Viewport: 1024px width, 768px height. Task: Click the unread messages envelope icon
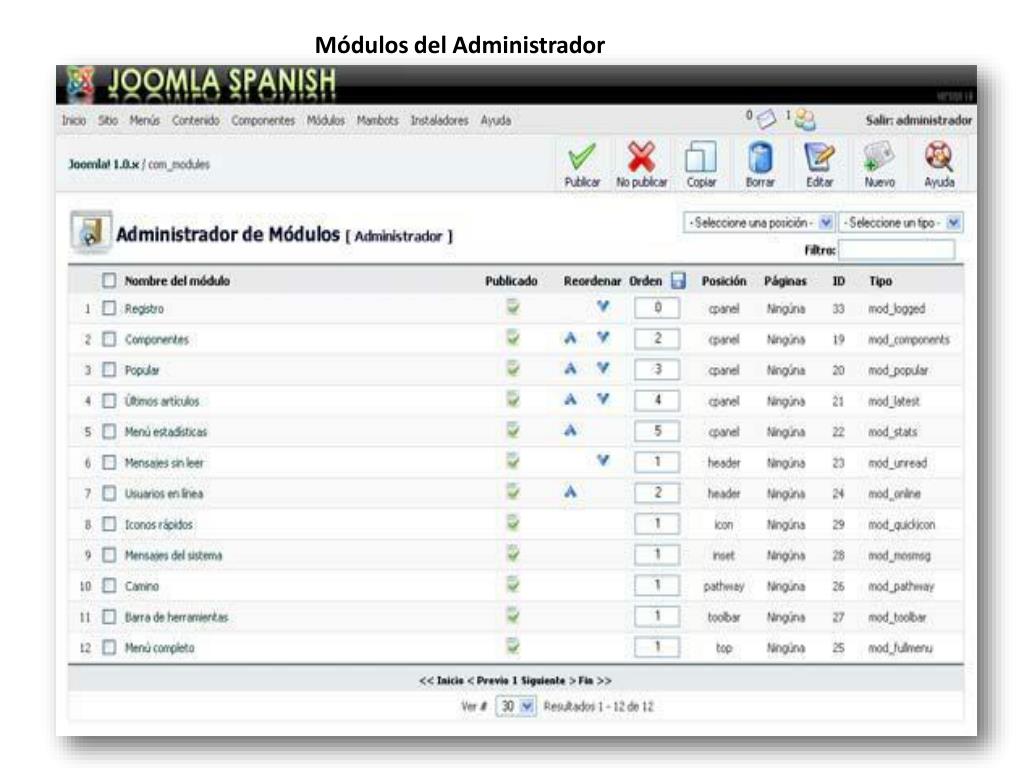(765, 119)
